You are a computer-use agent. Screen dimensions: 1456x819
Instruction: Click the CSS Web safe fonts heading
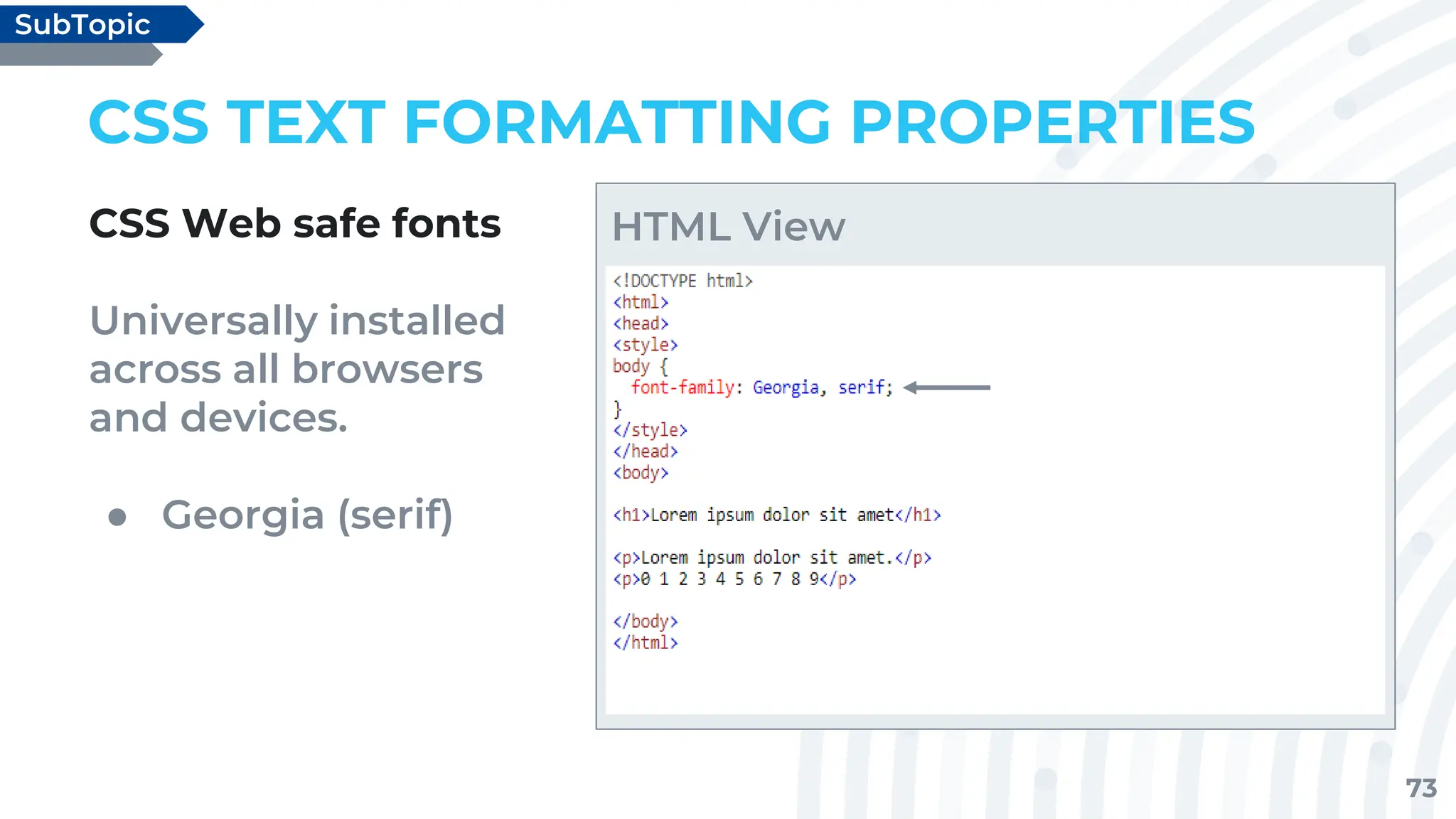(295, 223)
